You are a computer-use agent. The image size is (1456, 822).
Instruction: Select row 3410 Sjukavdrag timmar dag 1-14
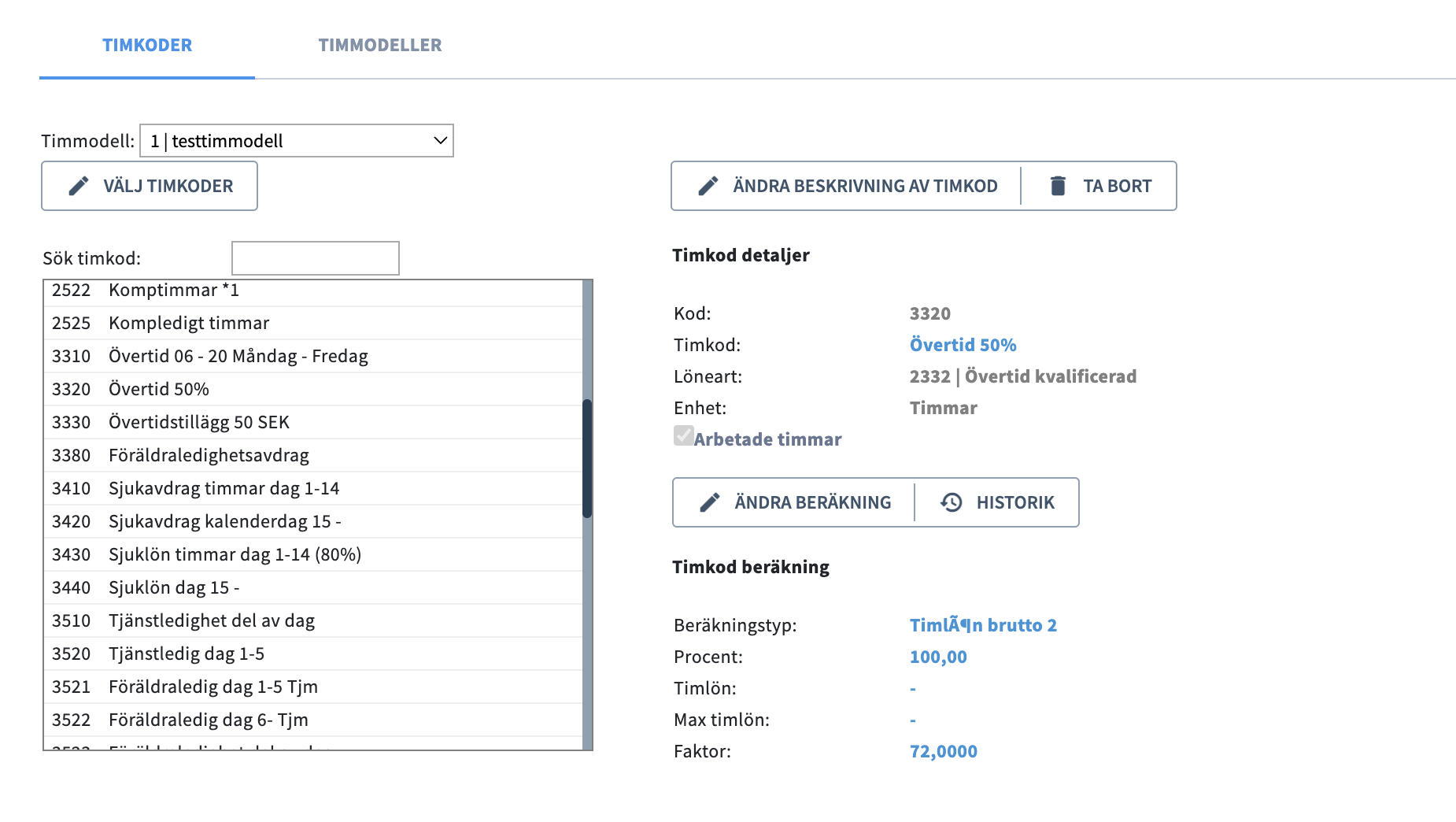pyautogui.click(x=313, y=488)
